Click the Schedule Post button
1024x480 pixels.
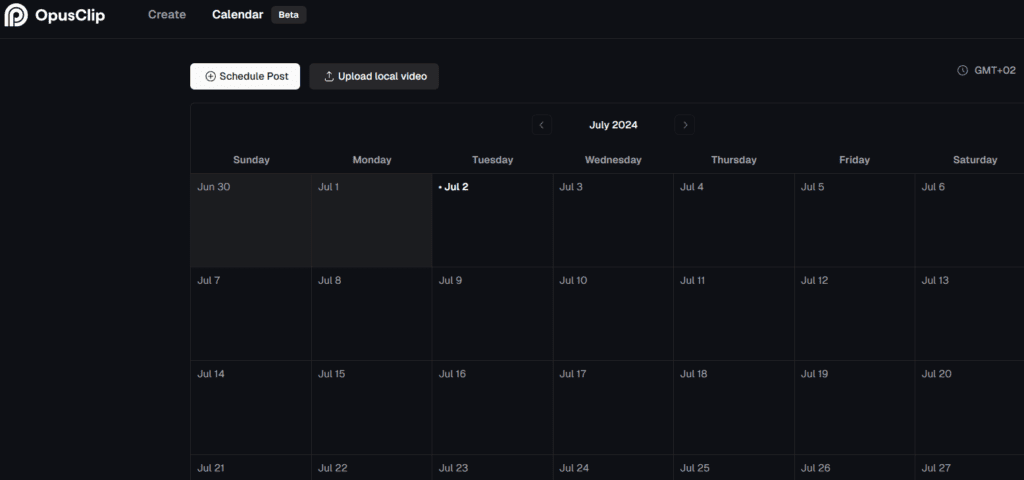point(245,77)
